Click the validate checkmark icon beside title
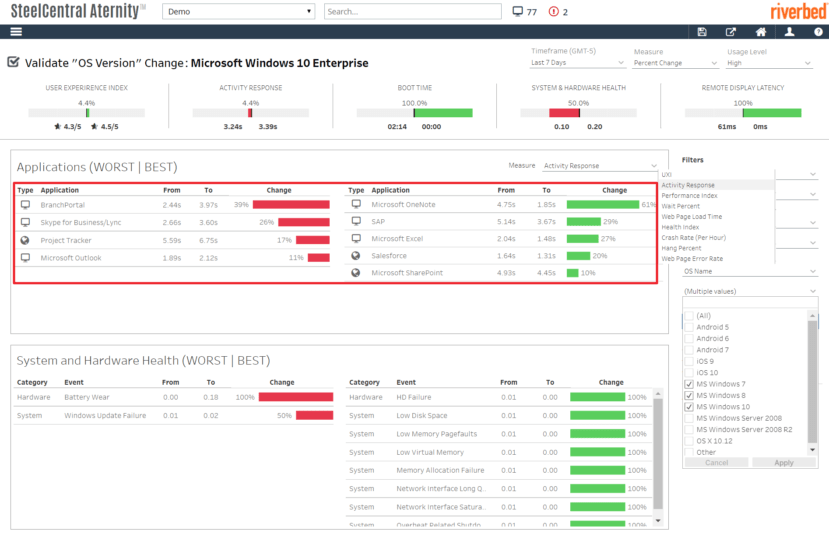 (x=13, y=62)
